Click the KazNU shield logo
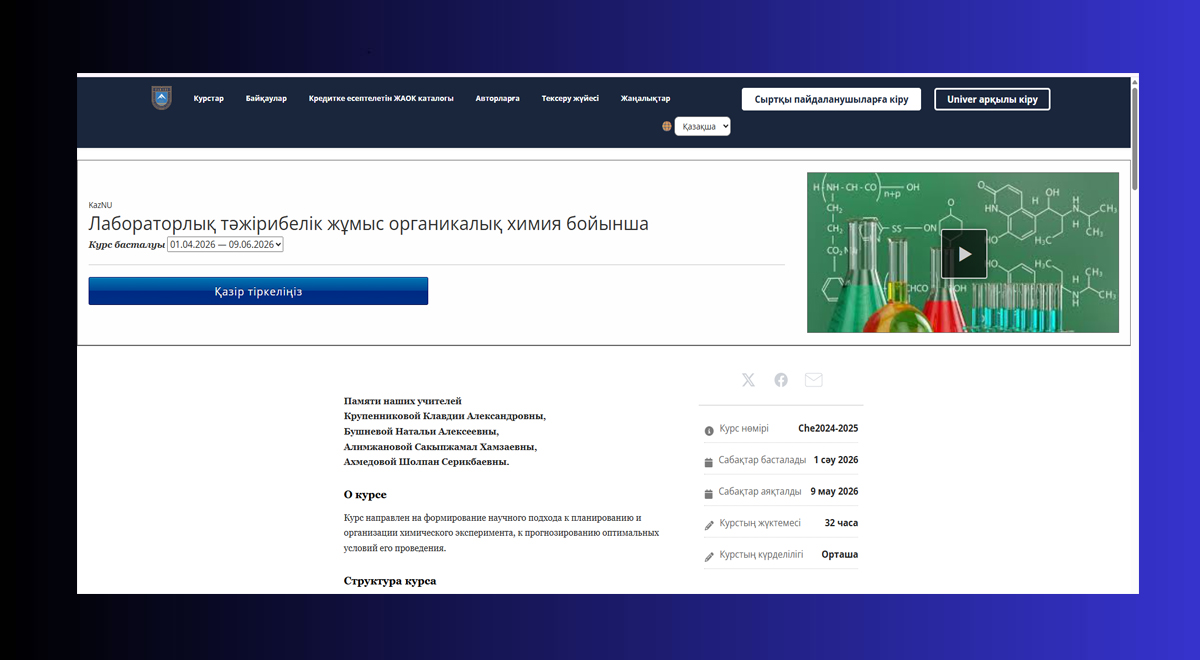1200x660 pixels. tap(162, 98)
